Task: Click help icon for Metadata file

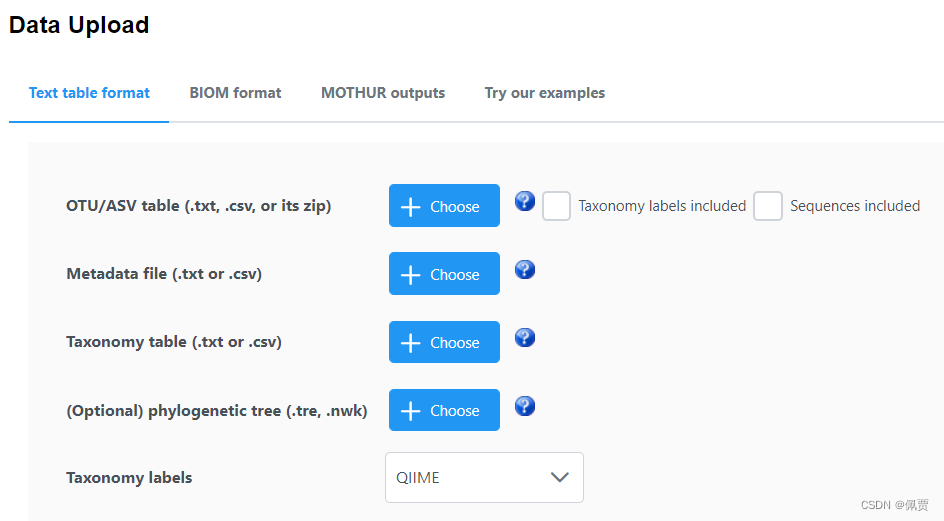Action: click(x=525, y=270)
